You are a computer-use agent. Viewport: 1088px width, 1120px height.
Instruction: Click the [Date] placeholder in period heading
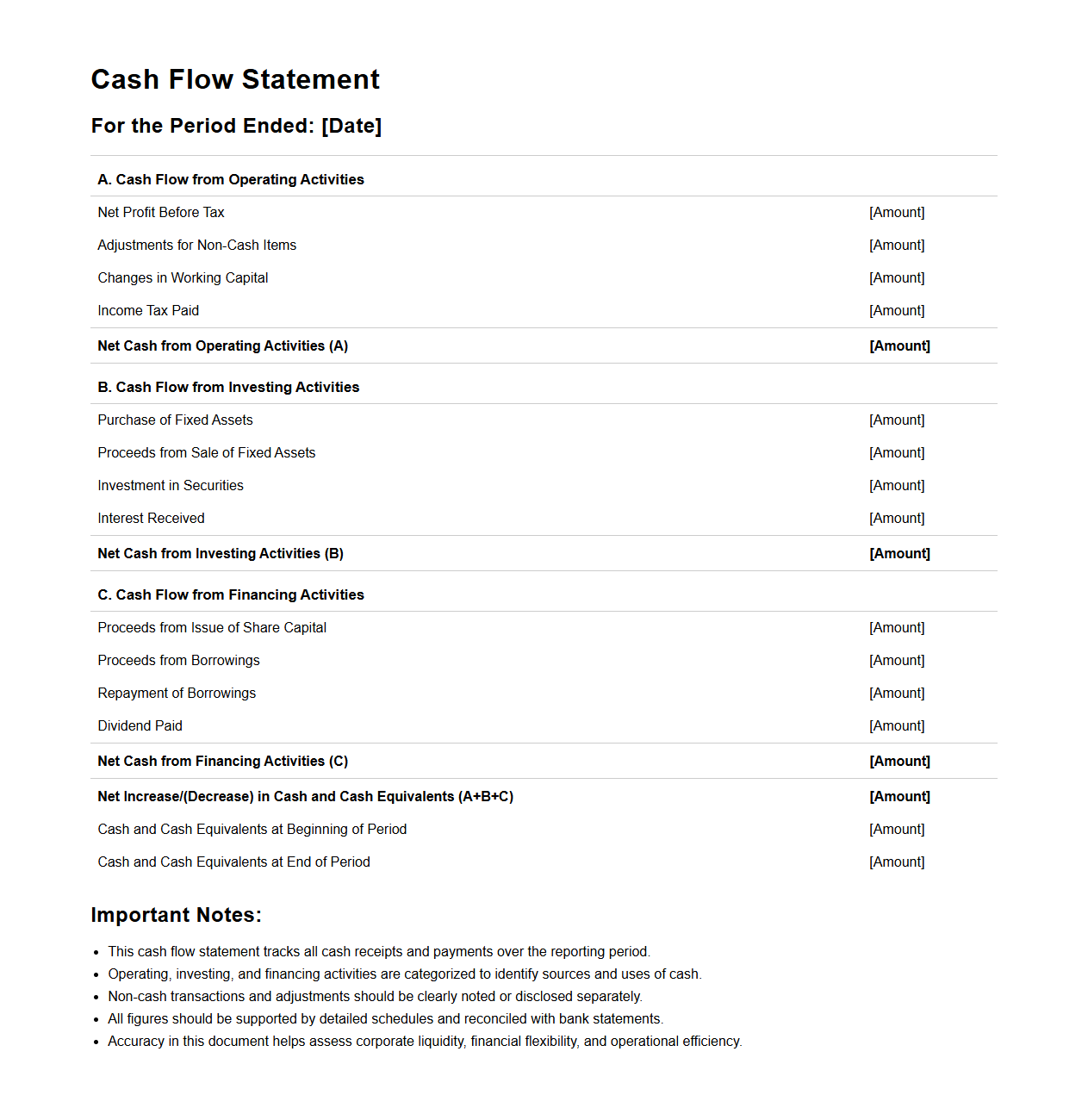351,126
